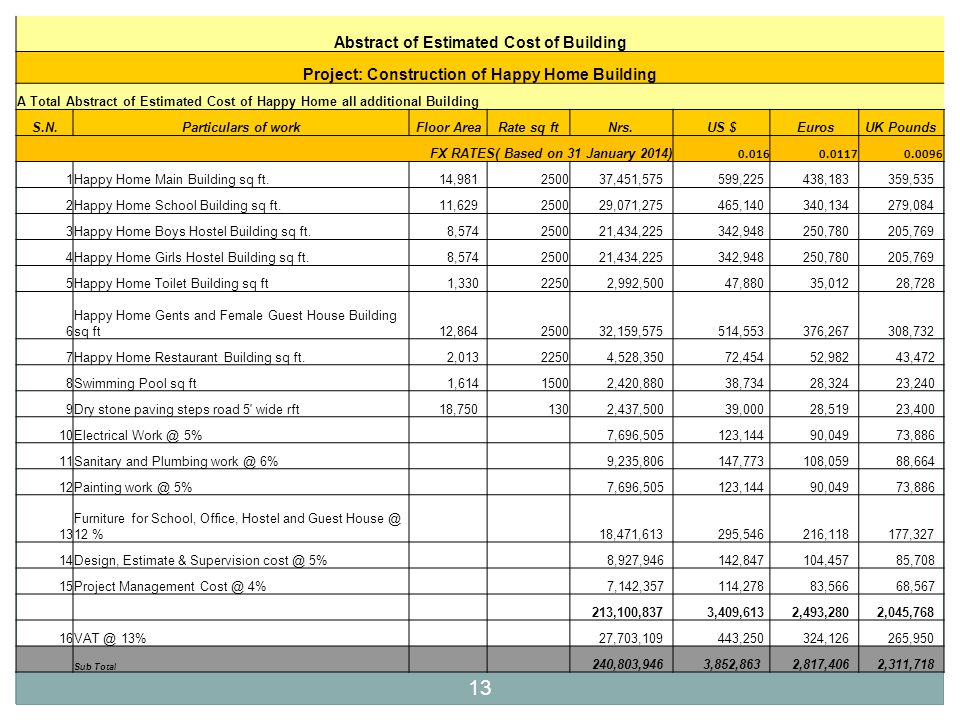Select floor area 14,981 of Main Building

[x=458, y=179]
